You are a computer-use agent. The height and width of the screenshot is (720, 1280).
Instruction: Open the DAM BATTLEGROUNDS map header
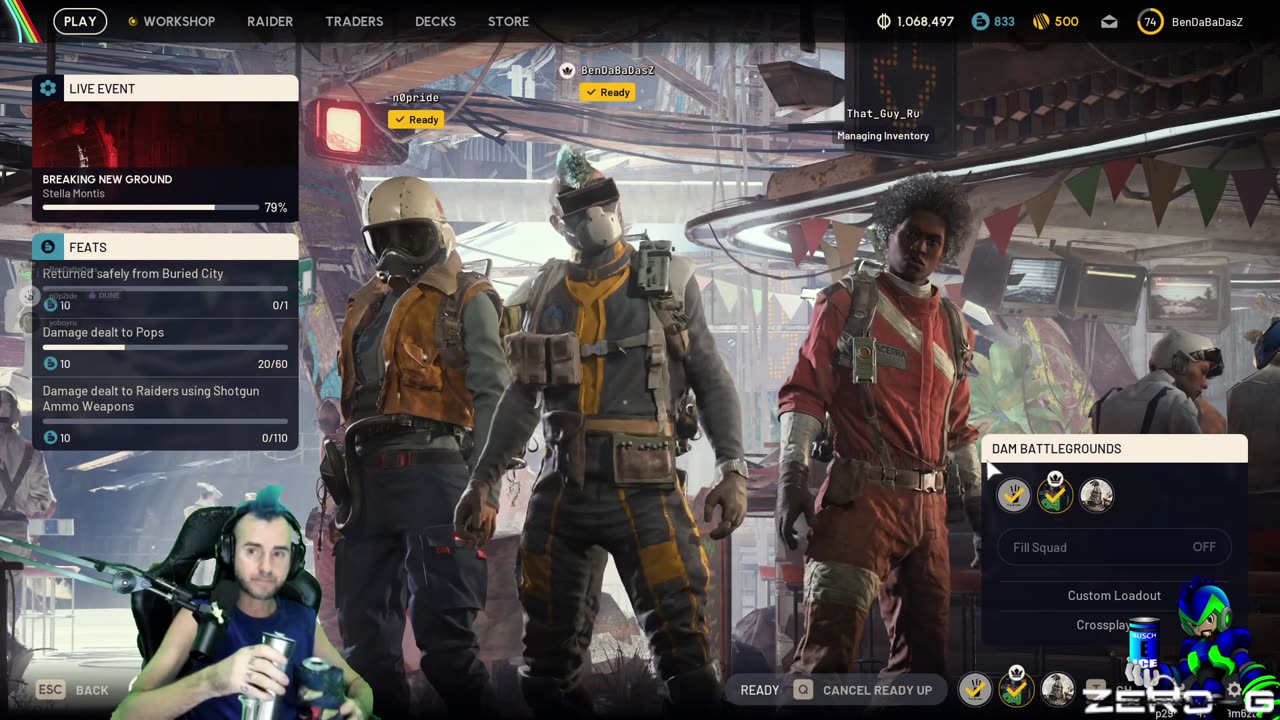coord(1115,449)
